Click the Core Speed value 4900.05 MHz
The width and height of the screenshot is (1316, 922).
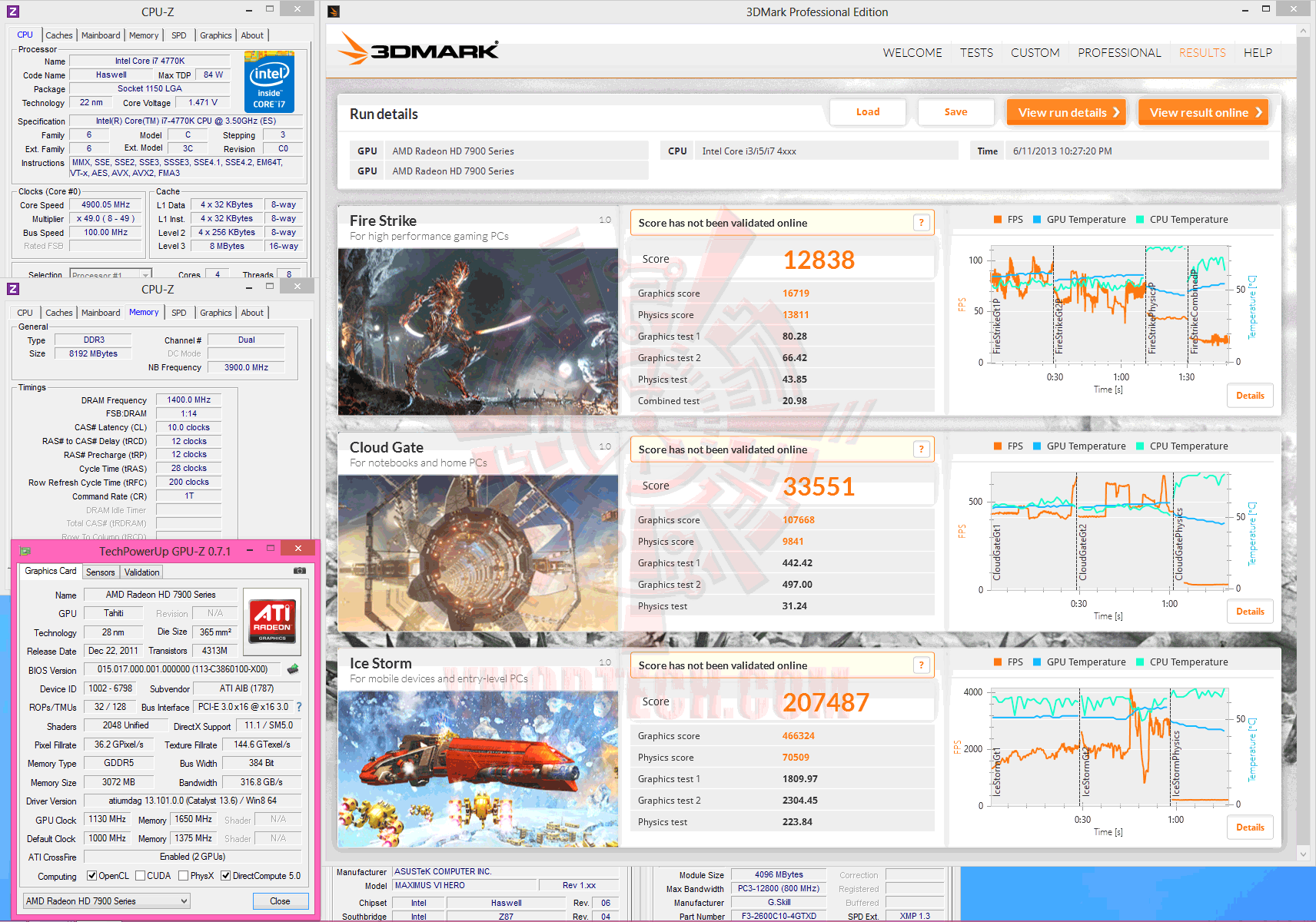tap(106, 204)
